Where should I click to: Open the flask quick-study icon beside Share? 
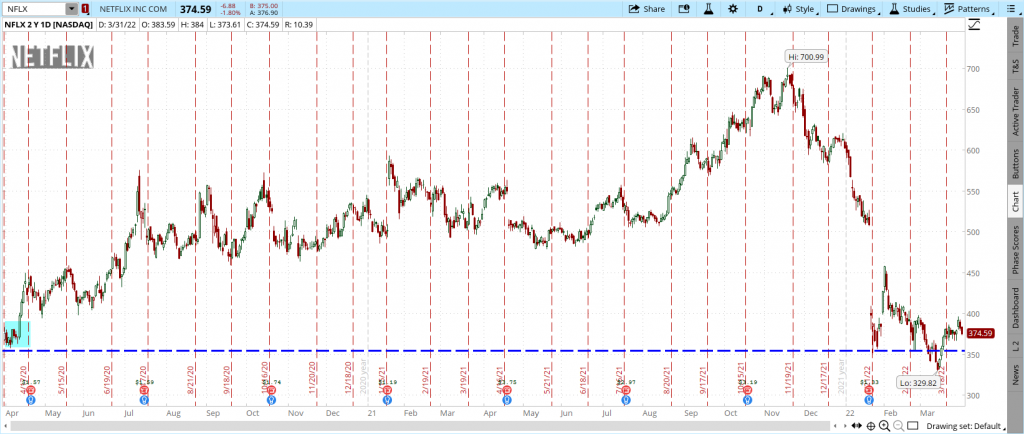point(708,9)
